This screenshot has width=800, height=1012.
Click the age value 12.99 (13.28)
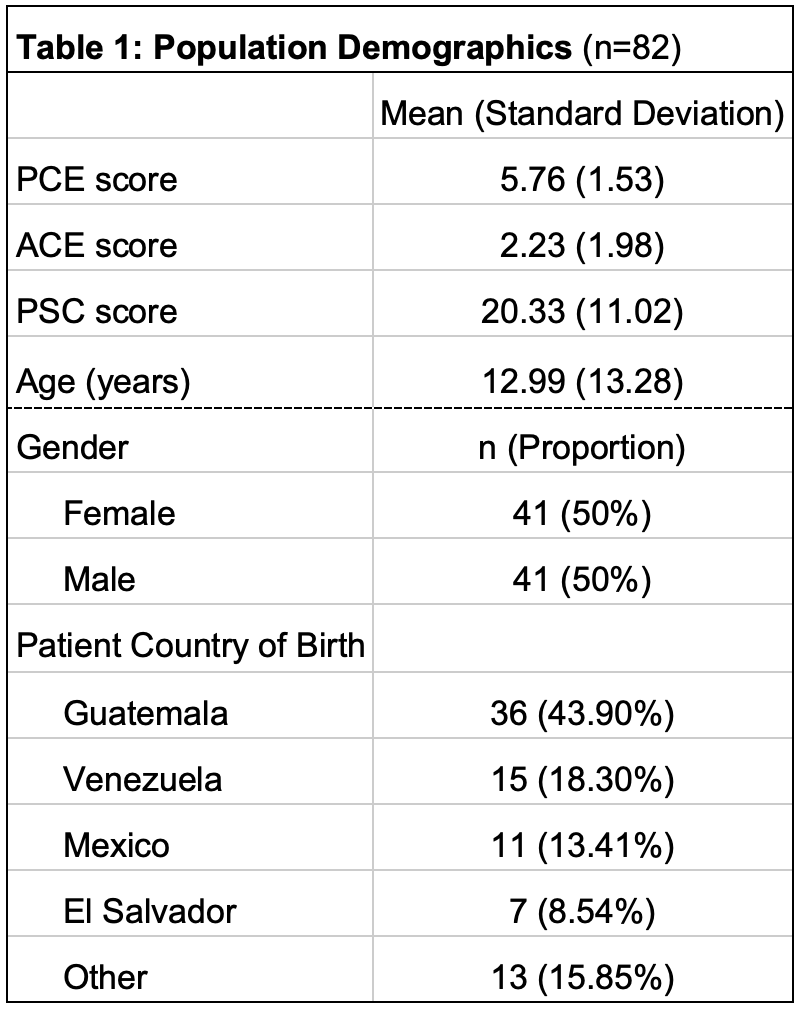[x=583, y=381]
